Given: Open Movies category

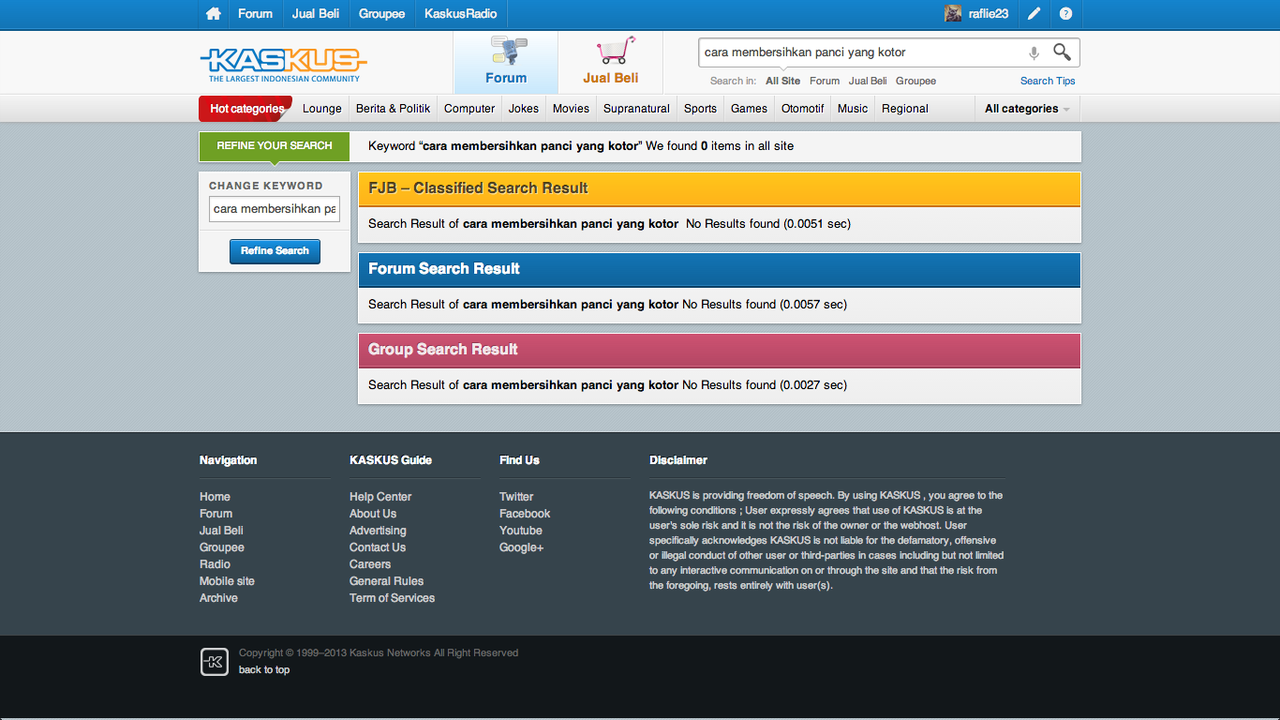Looking at the screenshot, I should 571,109.
